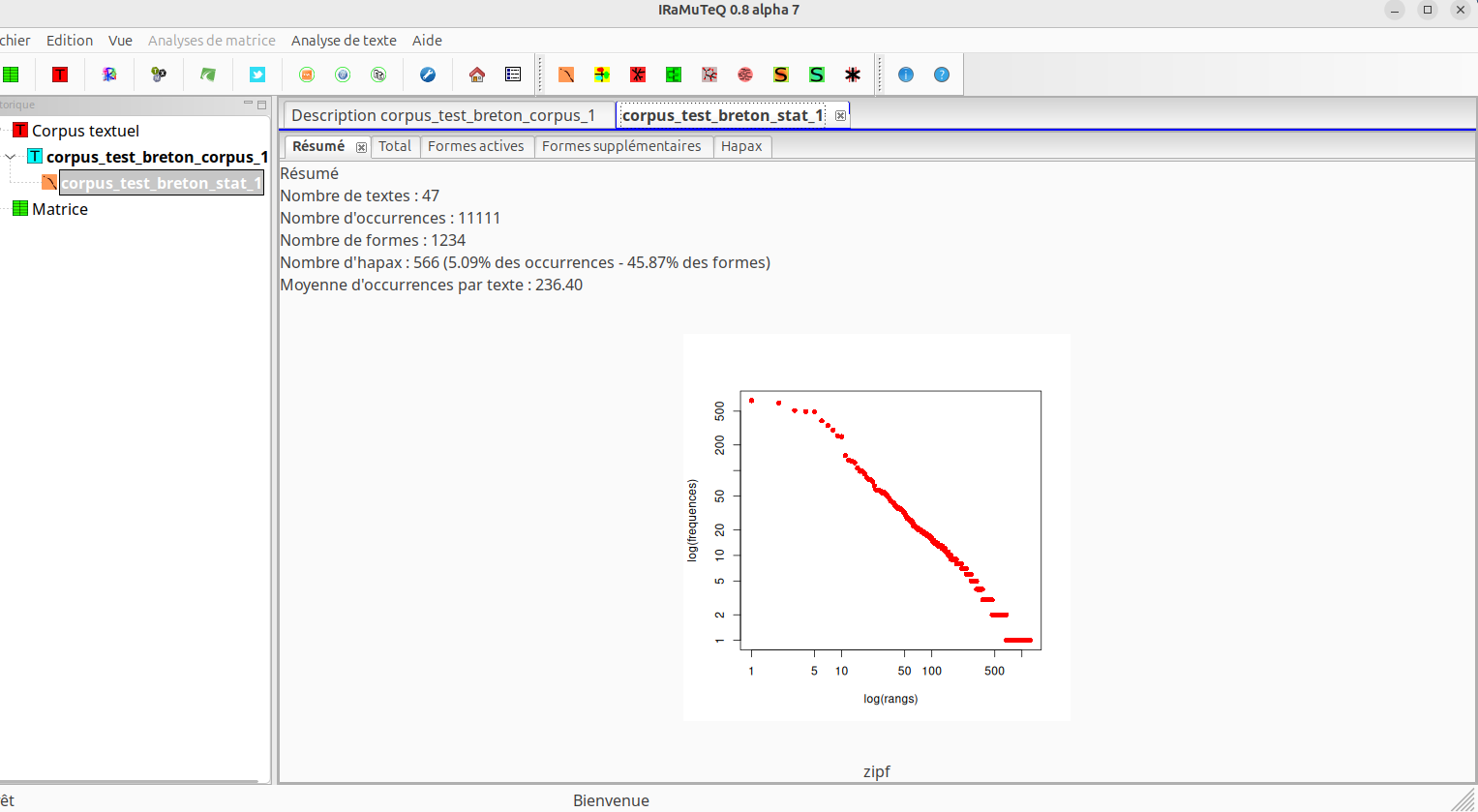Close the Résumé sub-tab
This screenshot has width=1478, height=812.
click(x=361, y=147)
